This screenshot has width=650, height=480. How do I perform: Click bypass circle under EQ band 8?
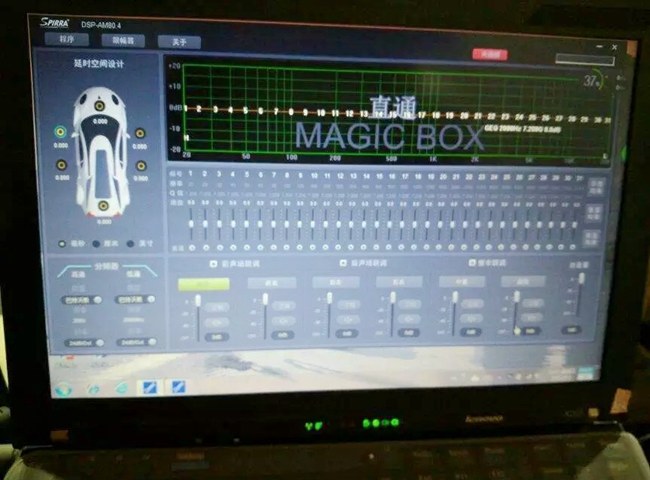tap(286, 247)
